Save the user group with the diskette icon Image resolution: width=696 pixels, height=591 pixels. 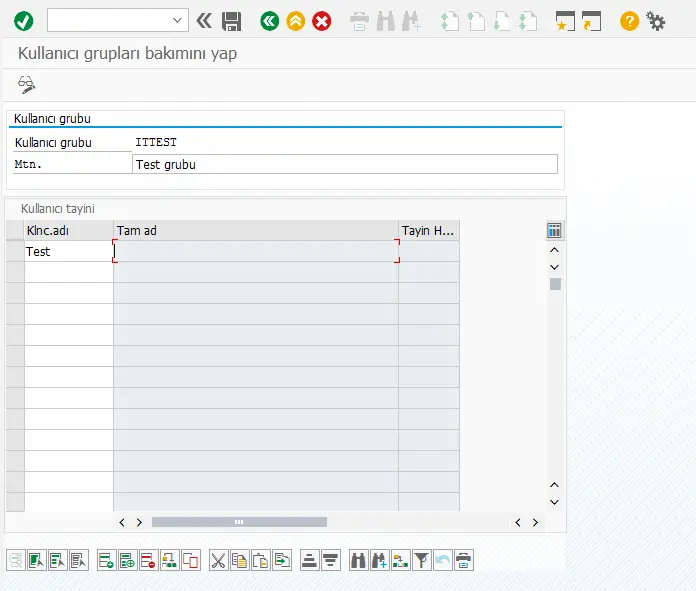coord(232,21)
